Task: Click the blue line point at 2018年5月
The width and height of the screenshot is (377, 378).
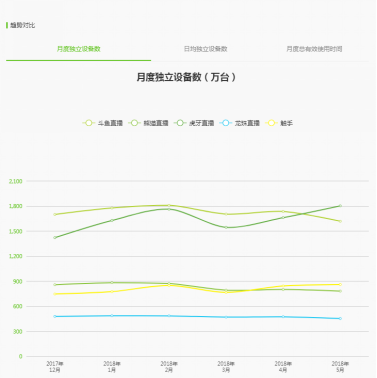Action: click(340, 319)
